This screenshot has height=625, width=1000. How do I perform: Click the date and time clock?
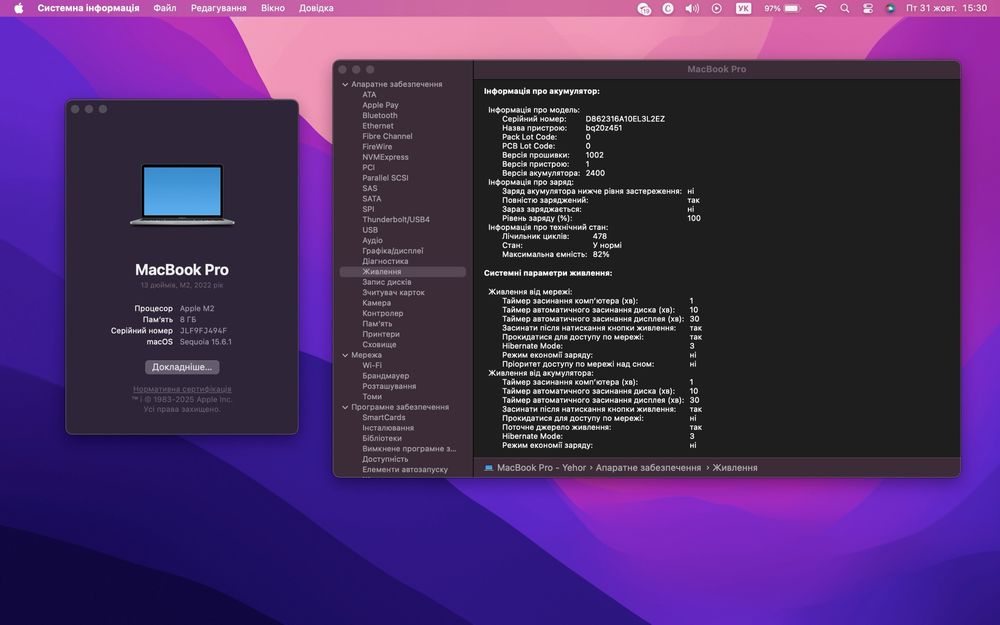pyautogui.click(x=946, y=8)
